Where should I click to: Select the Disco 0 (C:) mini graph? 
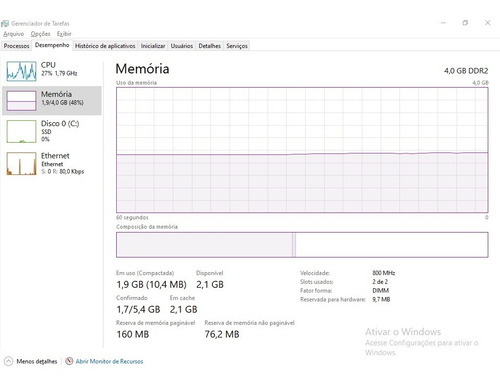tap(21, 132)
